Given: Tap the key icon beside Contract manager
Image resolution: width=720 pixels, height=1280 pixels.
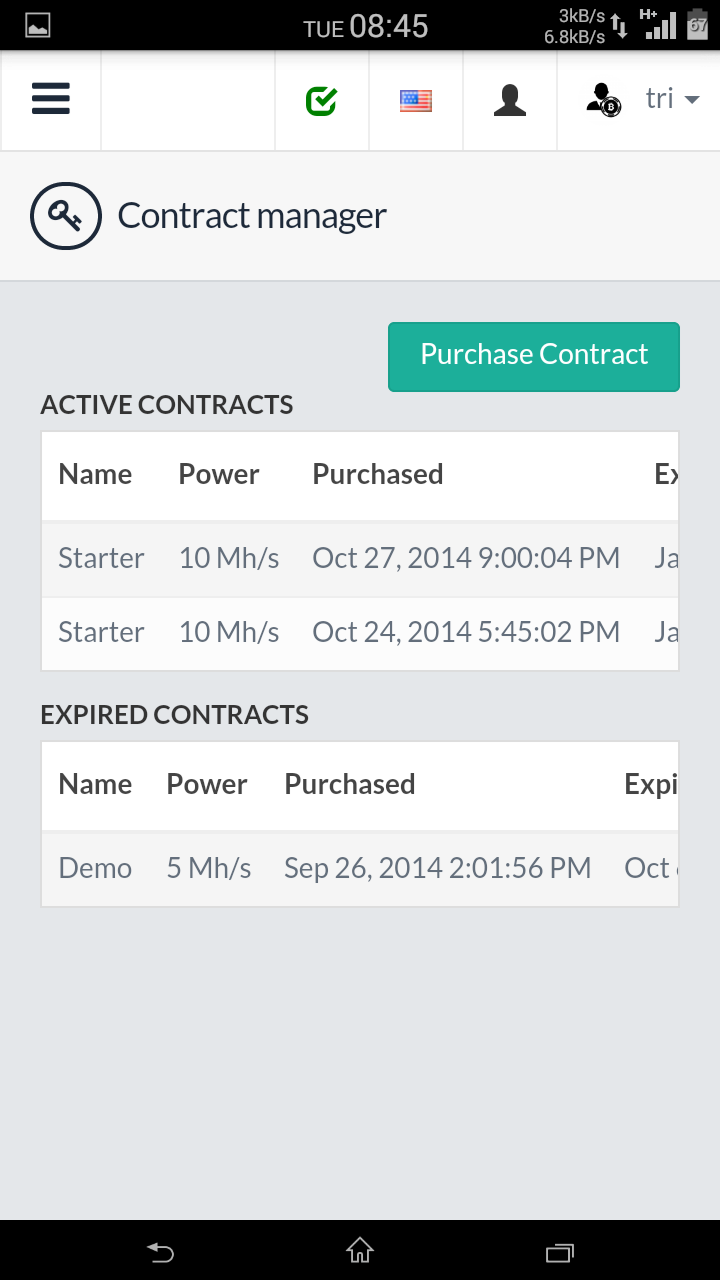Looking at the screenshot, I should (x=66, y=215).
